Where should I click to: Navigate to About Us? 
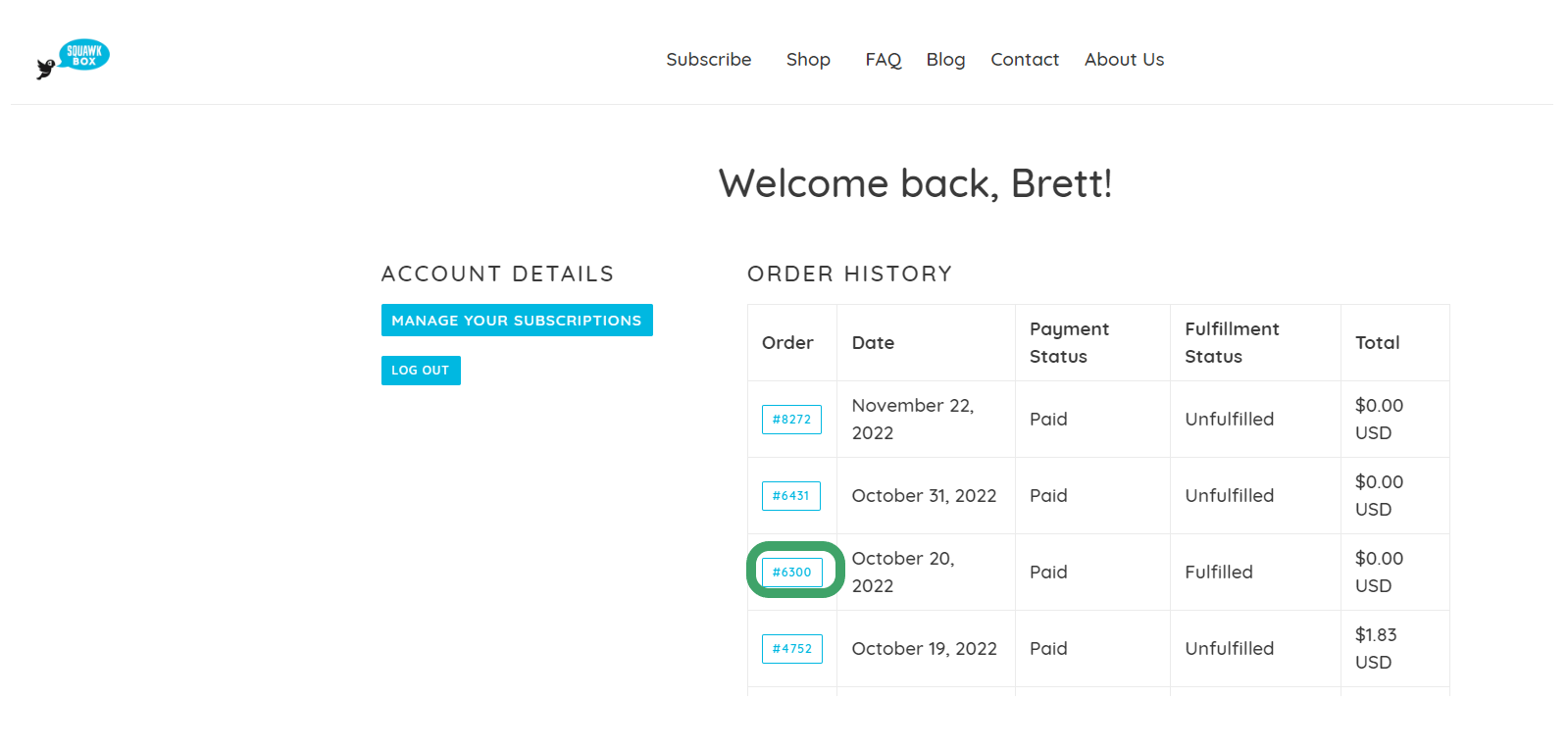click(x=1124, y=60)
